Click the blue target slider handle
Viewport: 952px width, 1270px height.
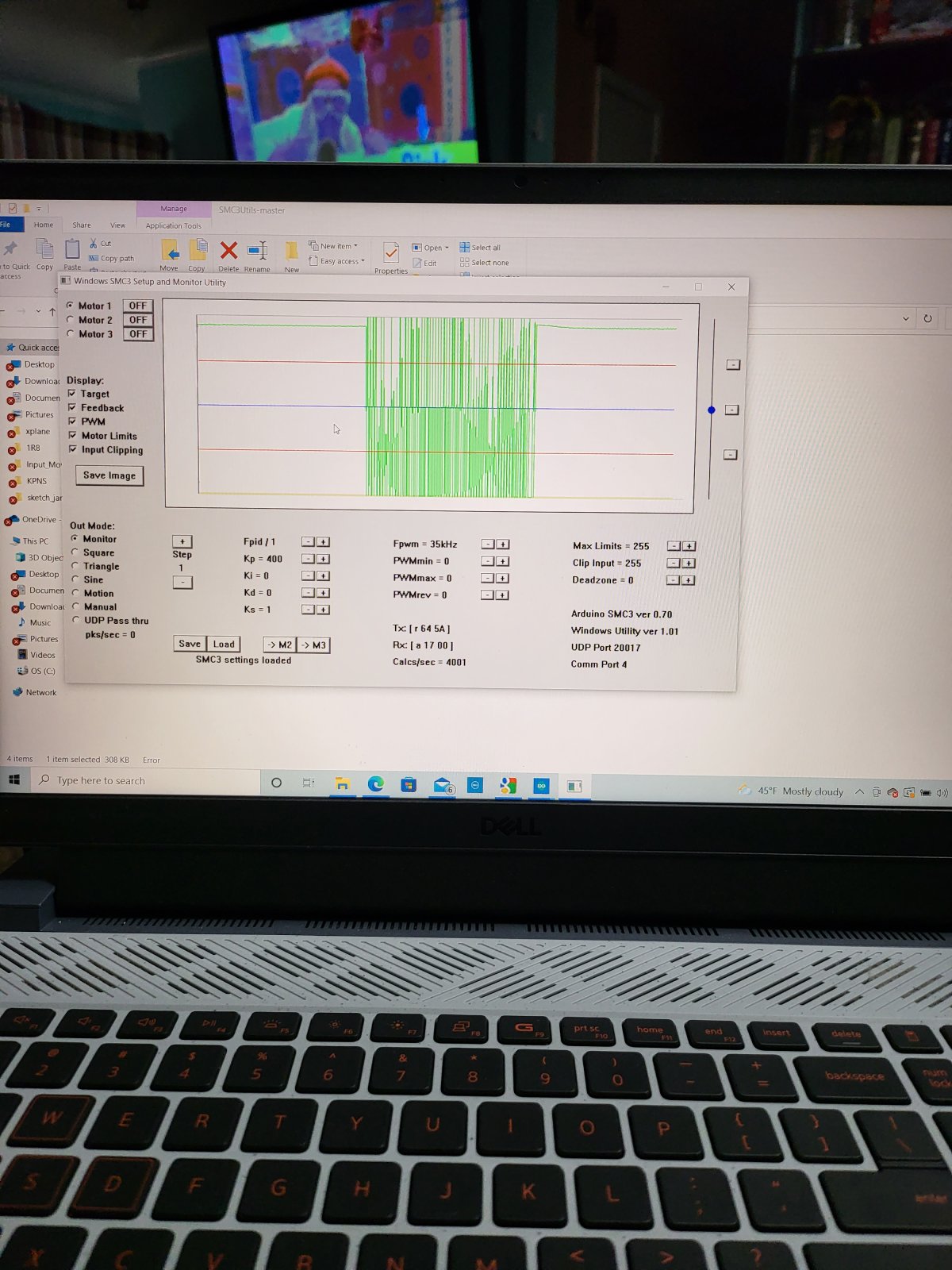(x=712, y=410)
